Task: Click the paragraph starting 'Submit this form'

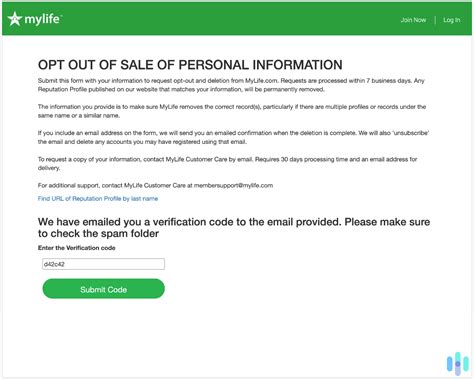Action: (x=231, y=85)
